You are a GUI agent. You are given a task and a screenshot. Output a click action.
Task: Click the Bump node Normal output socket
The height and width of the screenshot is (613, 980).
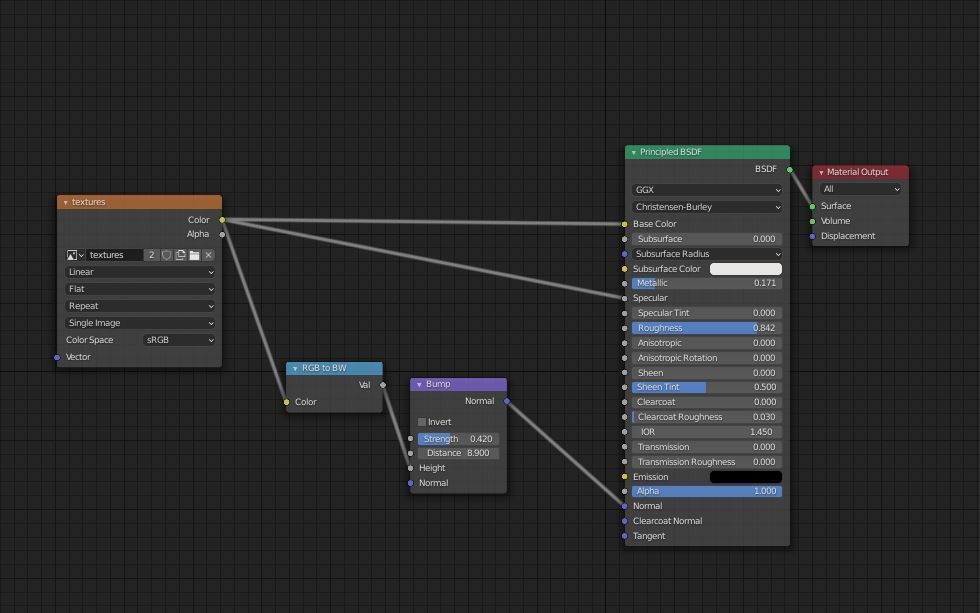pos(506,401)
